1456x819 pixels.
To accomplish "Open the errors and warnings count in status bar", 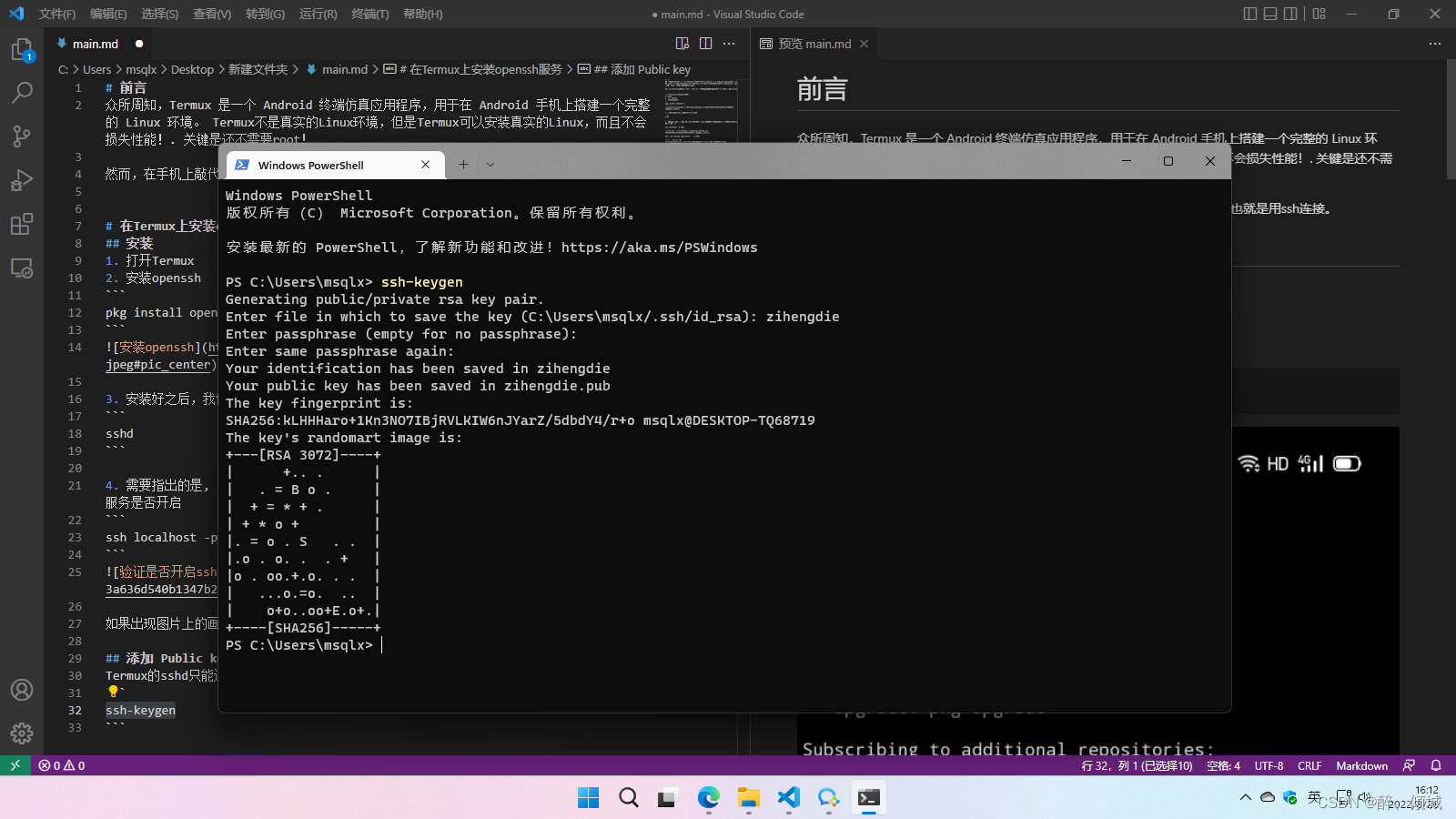I will (62, 765).
